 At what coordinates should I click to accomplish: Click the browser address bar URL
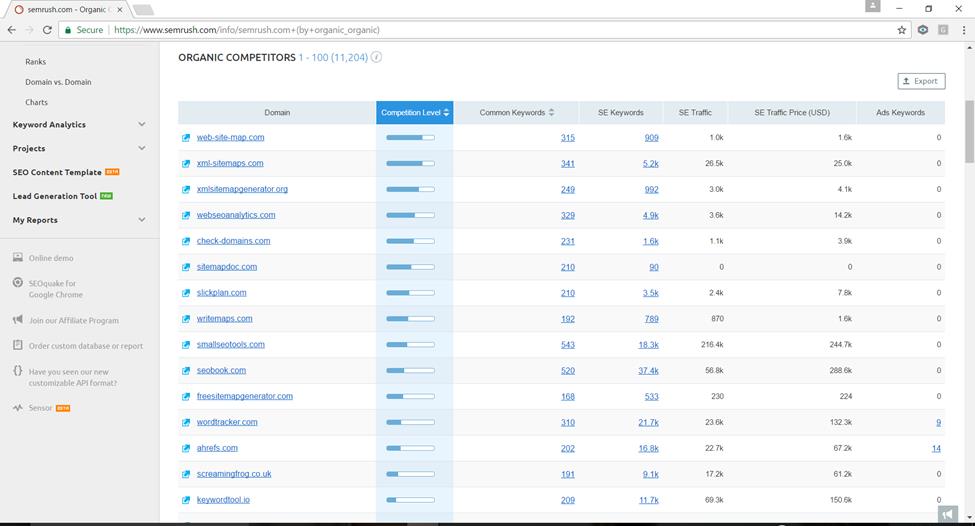[x=247, y=30]
